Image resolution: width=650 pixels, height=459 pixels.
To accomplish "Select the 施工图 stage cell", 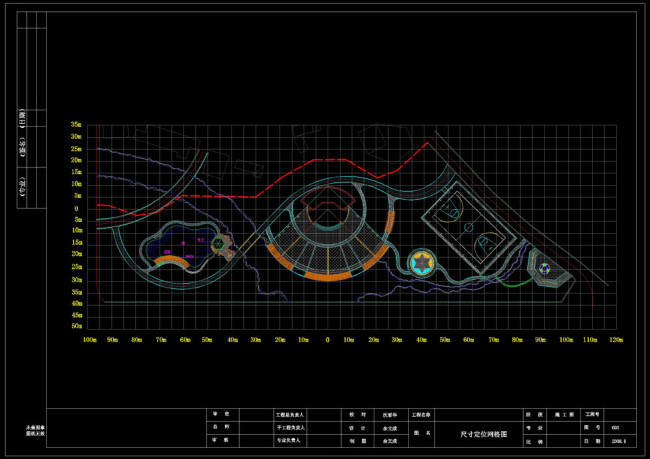I will click(564, 415).
